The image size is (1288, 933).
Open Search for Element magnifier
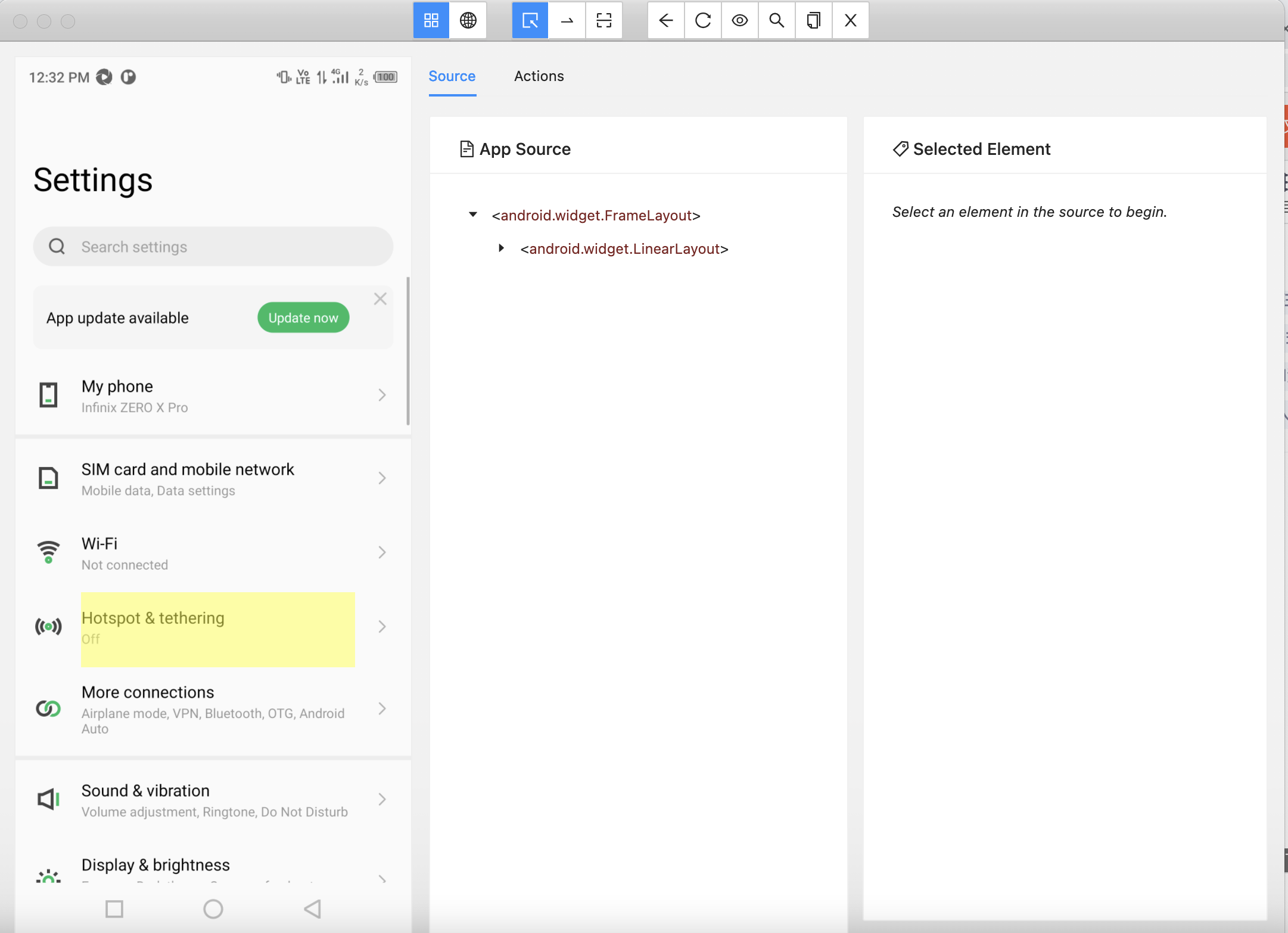[777, 21]
